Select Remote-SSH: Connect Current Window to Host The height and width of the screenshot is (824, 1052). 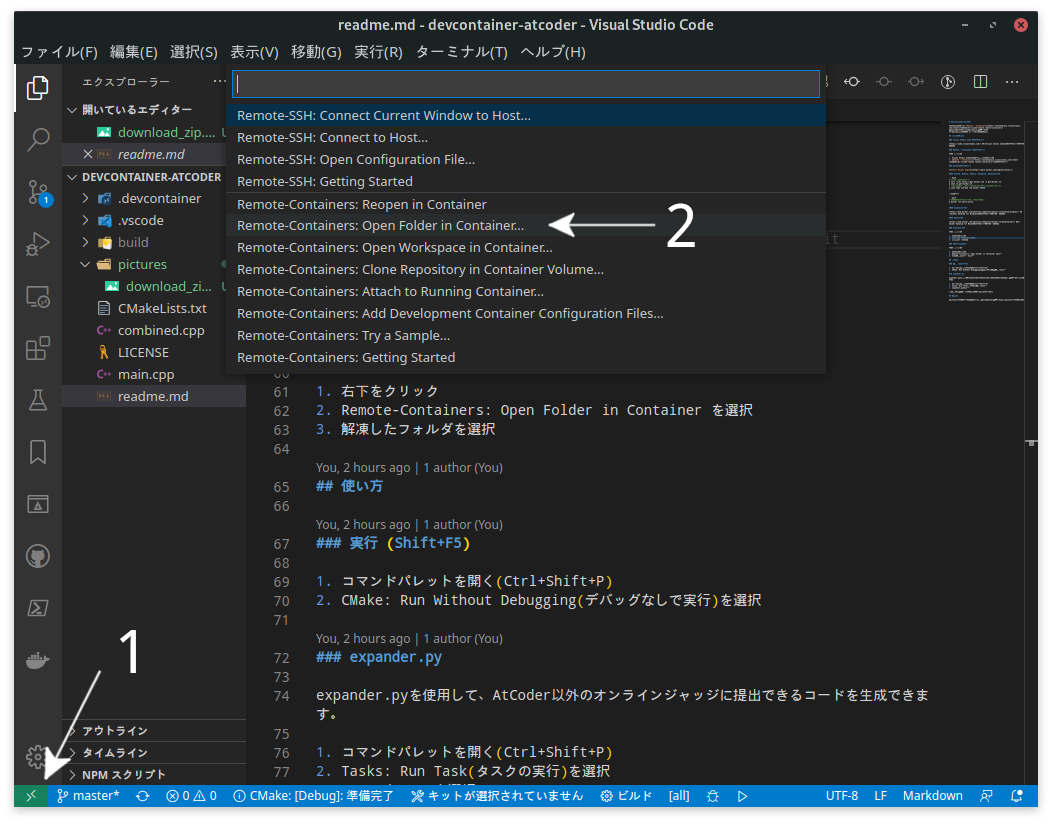tap(526, 115)
